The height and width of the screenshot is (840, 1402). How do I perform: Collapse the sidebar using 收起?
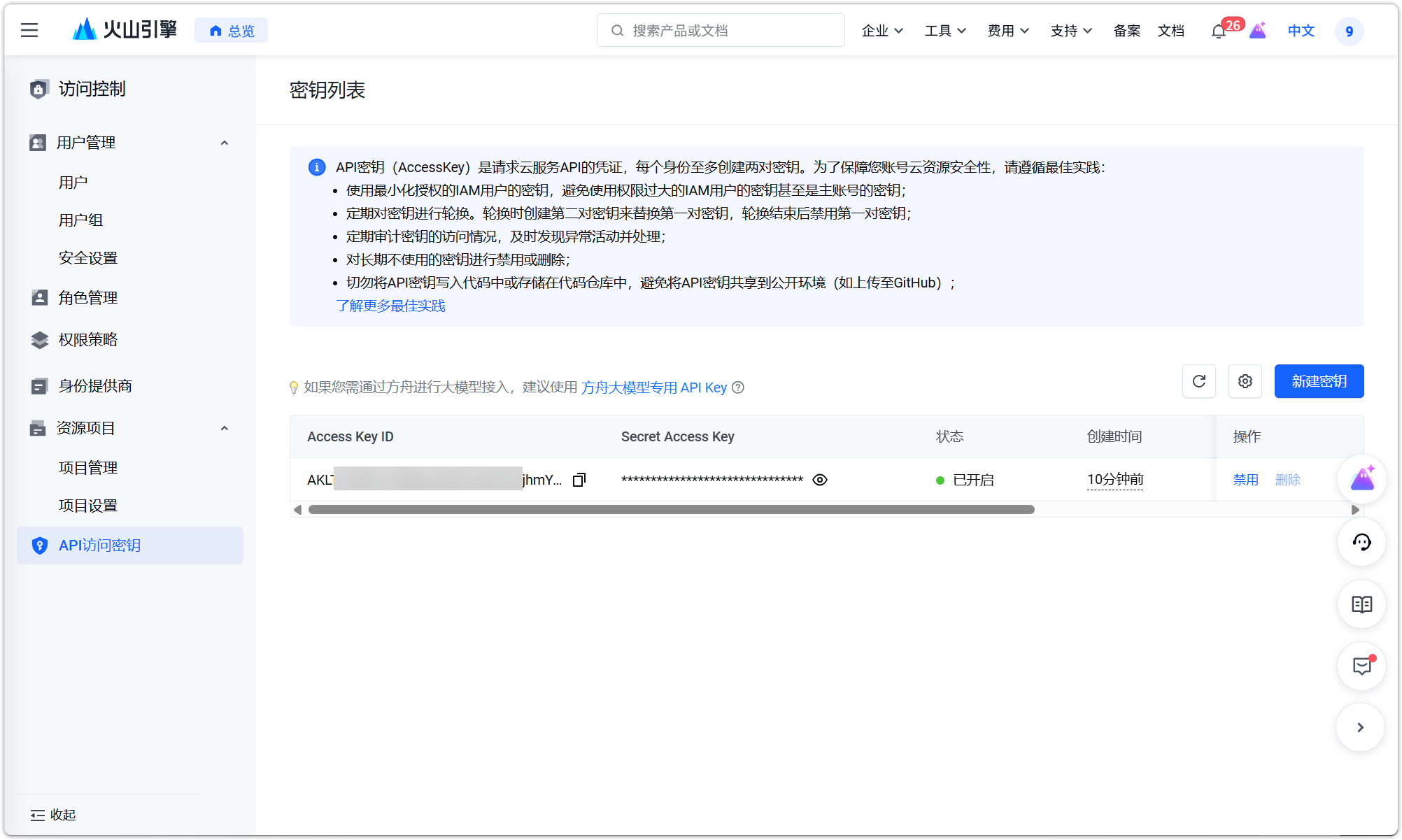52,815
